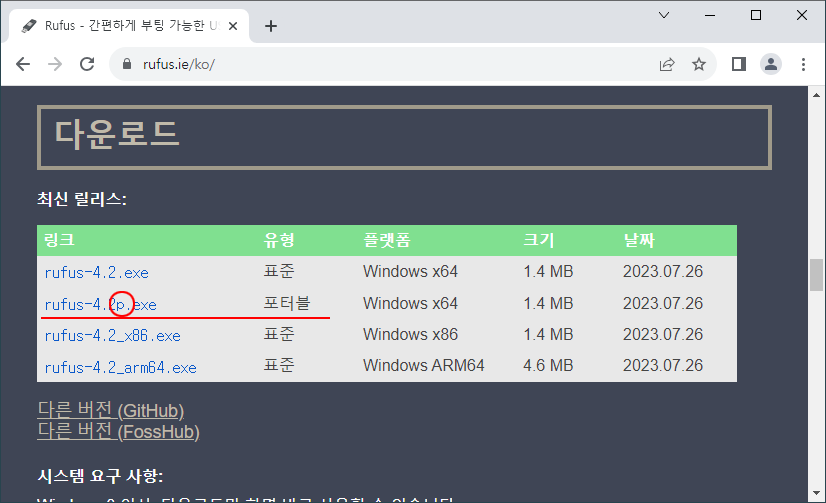Open a new browser tab

(x=271, y=26)
